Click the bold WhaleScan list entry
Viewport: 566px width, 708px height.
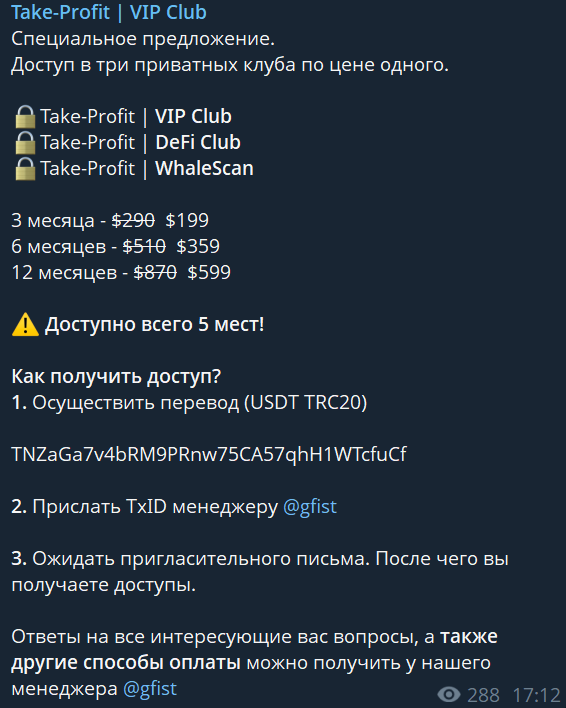tap(204, 168)
